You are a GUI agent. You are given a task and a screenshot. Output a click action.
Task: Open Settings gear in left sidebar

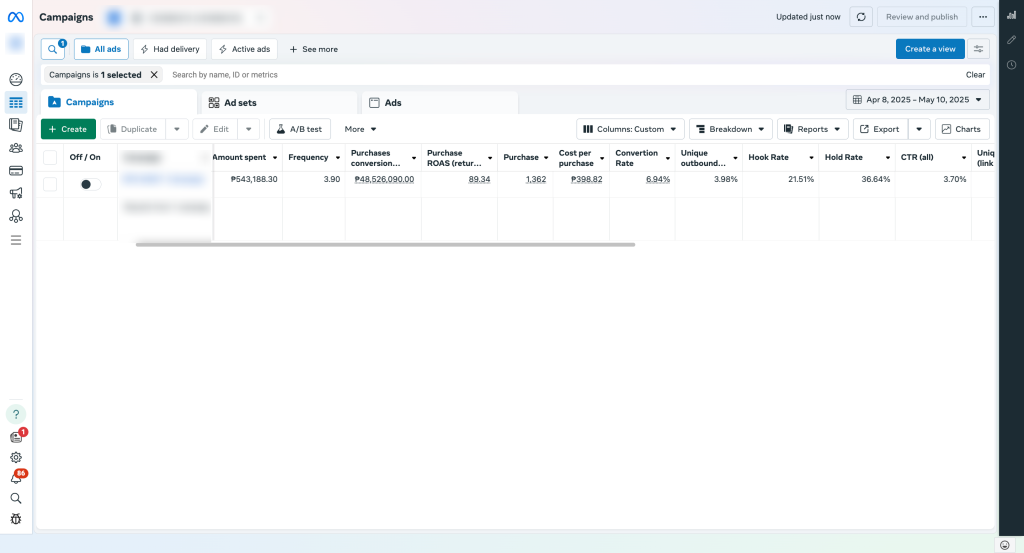coord(15,457)
